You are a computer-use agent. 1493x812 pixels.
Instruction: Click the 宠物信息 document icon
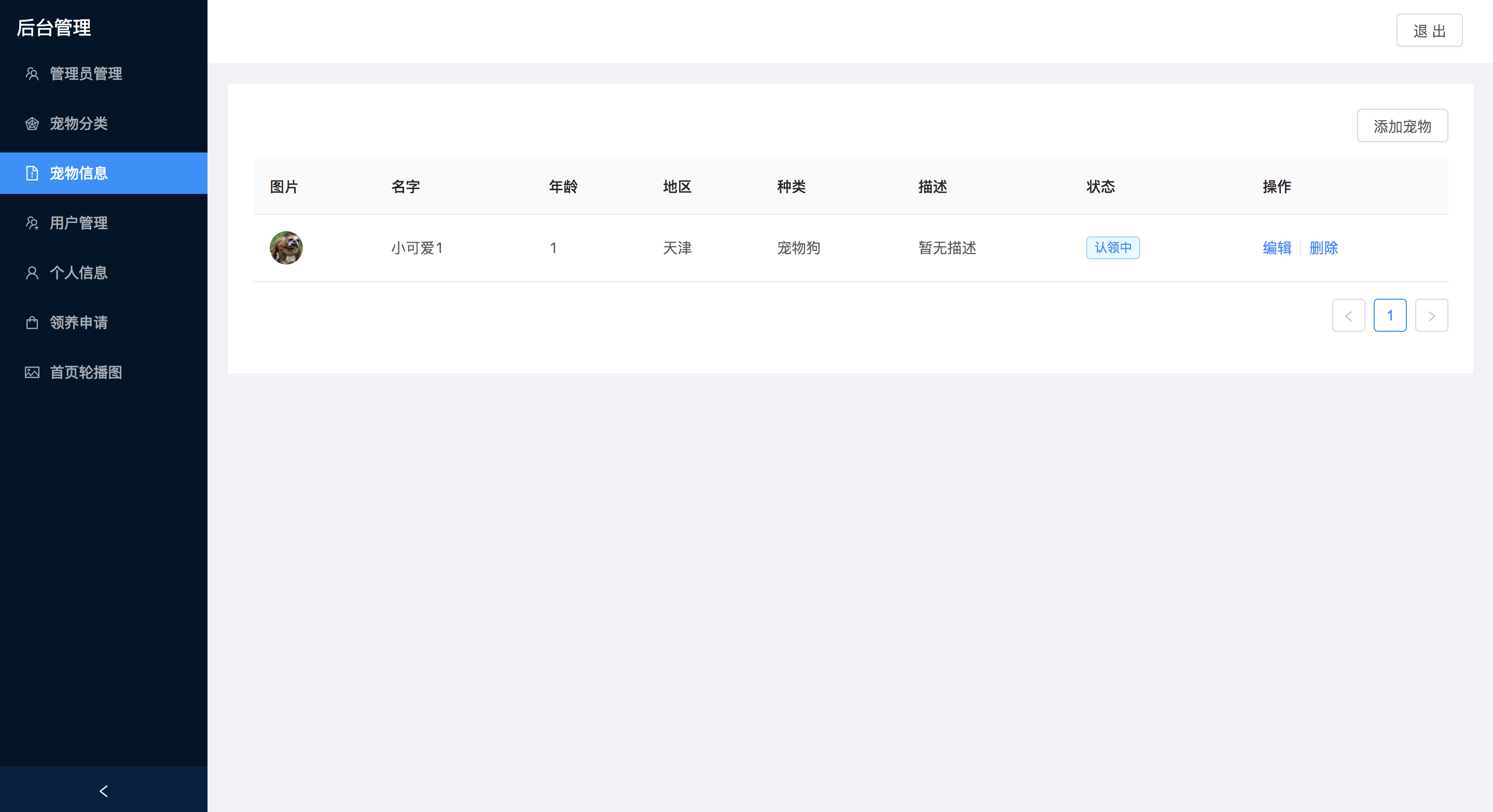[x=32, y=173]
